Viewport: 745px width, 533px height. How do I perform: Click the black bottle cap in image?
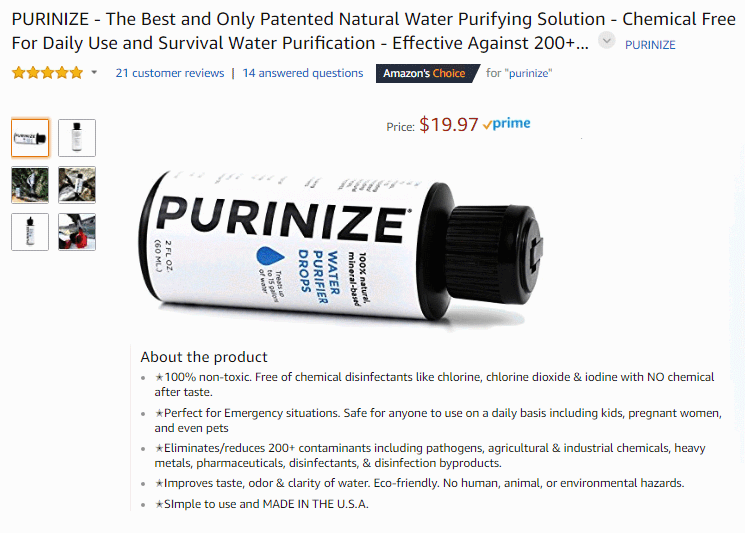point(500,244)
